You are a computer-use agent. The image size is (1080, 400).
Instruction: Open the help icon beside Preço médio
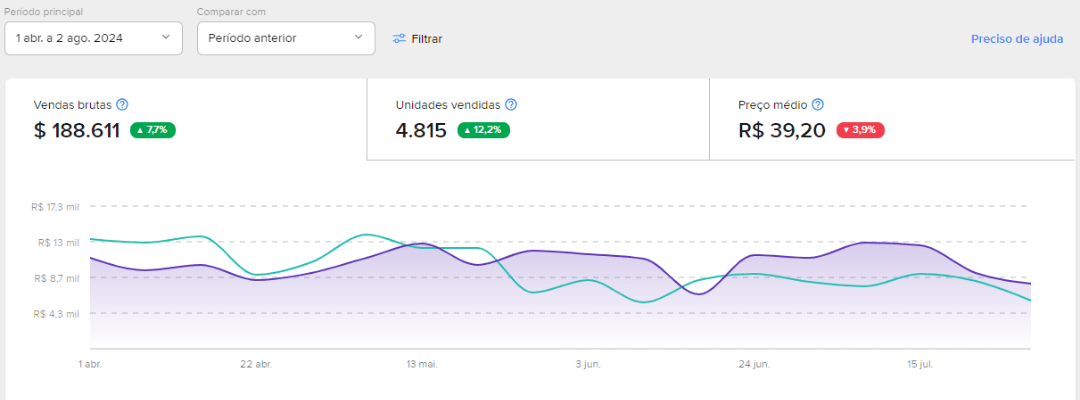coord(818,105)
